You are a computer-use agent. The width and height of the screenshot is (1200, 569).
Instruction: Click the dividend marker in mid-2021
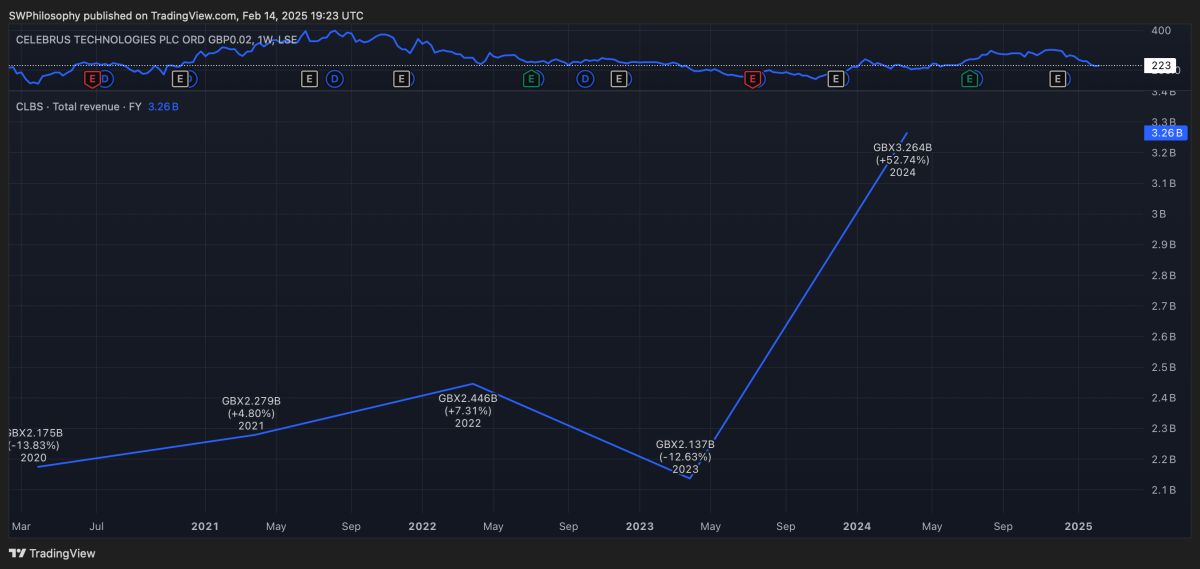(334, 78)
